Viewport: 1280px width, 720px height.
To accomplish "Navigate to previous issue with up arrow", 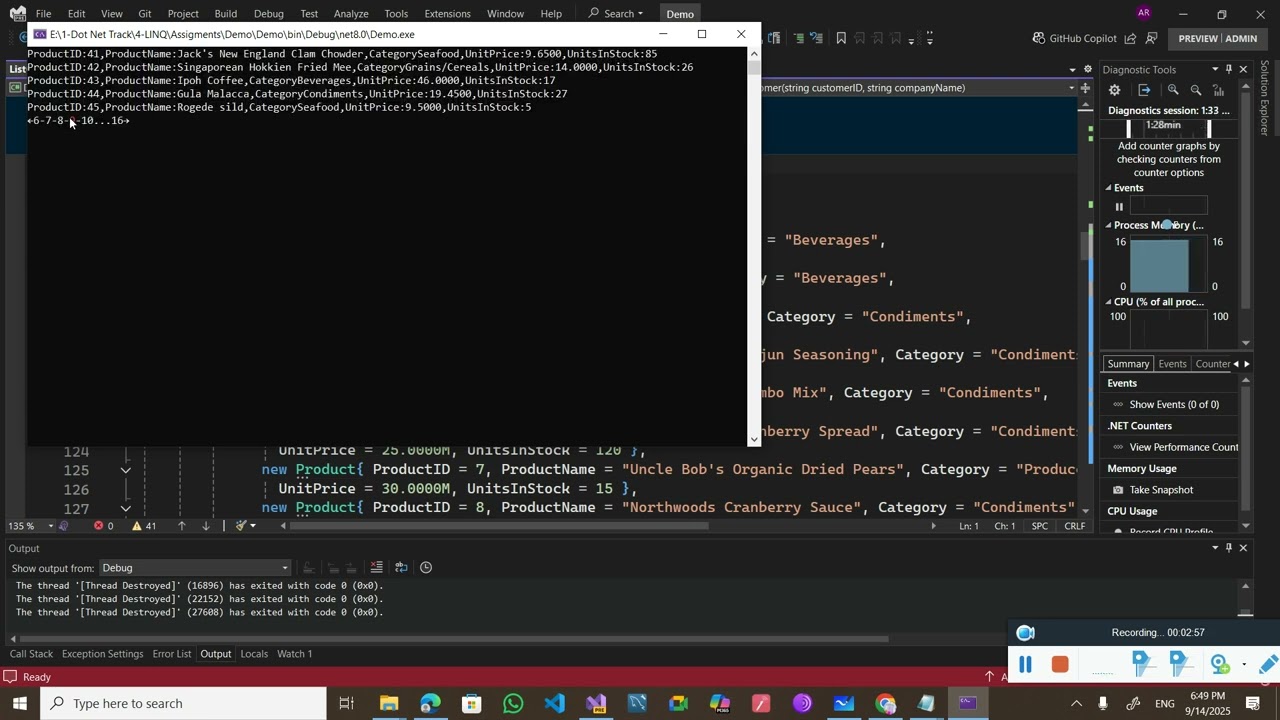I will click(181, 526).
